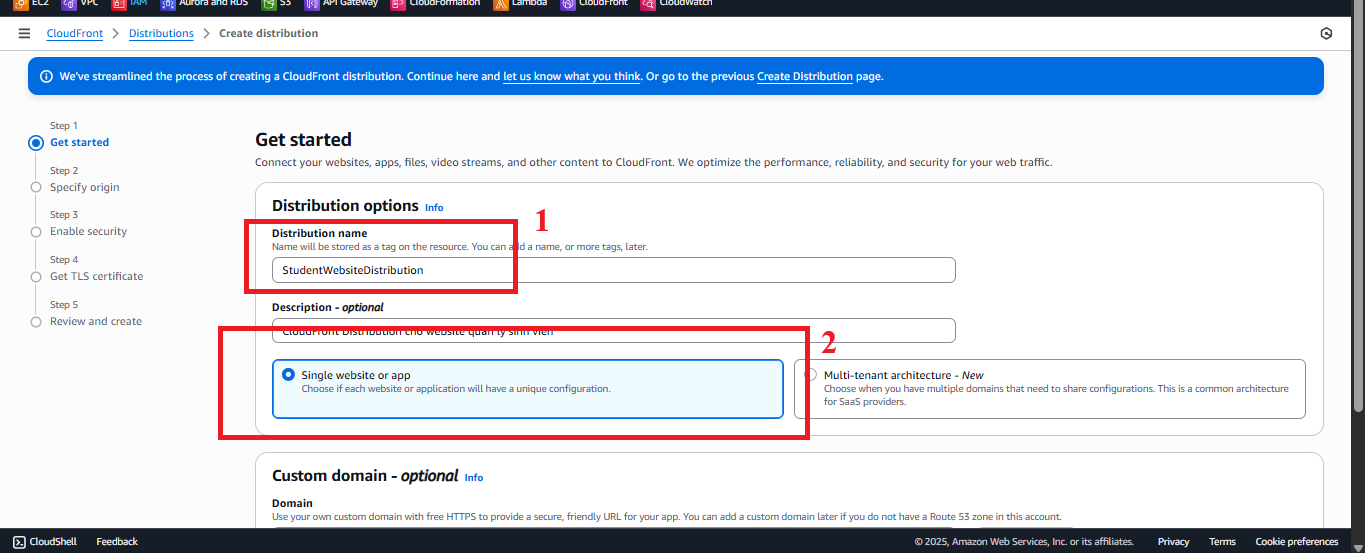Select Multi-tenant architecture option
The height and width of the screenshot is (553, 1365).
tap(1050, 388)
